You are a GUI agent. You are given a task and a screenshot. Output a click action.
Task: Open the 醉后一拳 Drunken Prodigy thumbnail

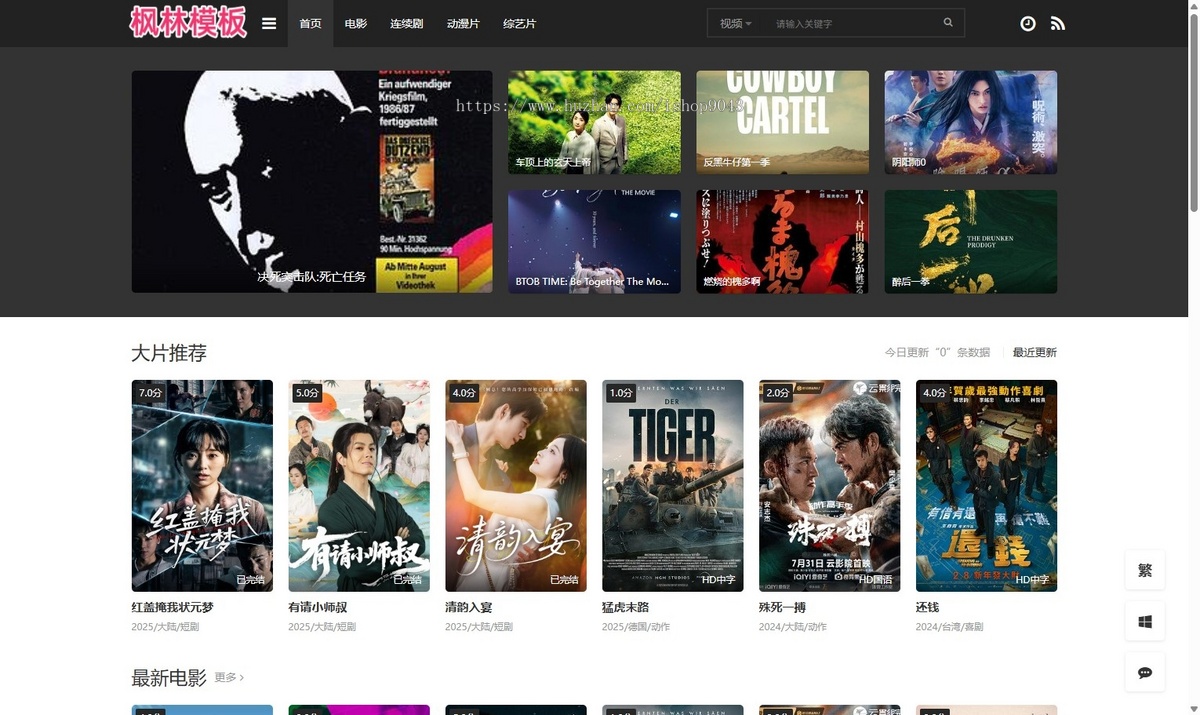[970, 241]
